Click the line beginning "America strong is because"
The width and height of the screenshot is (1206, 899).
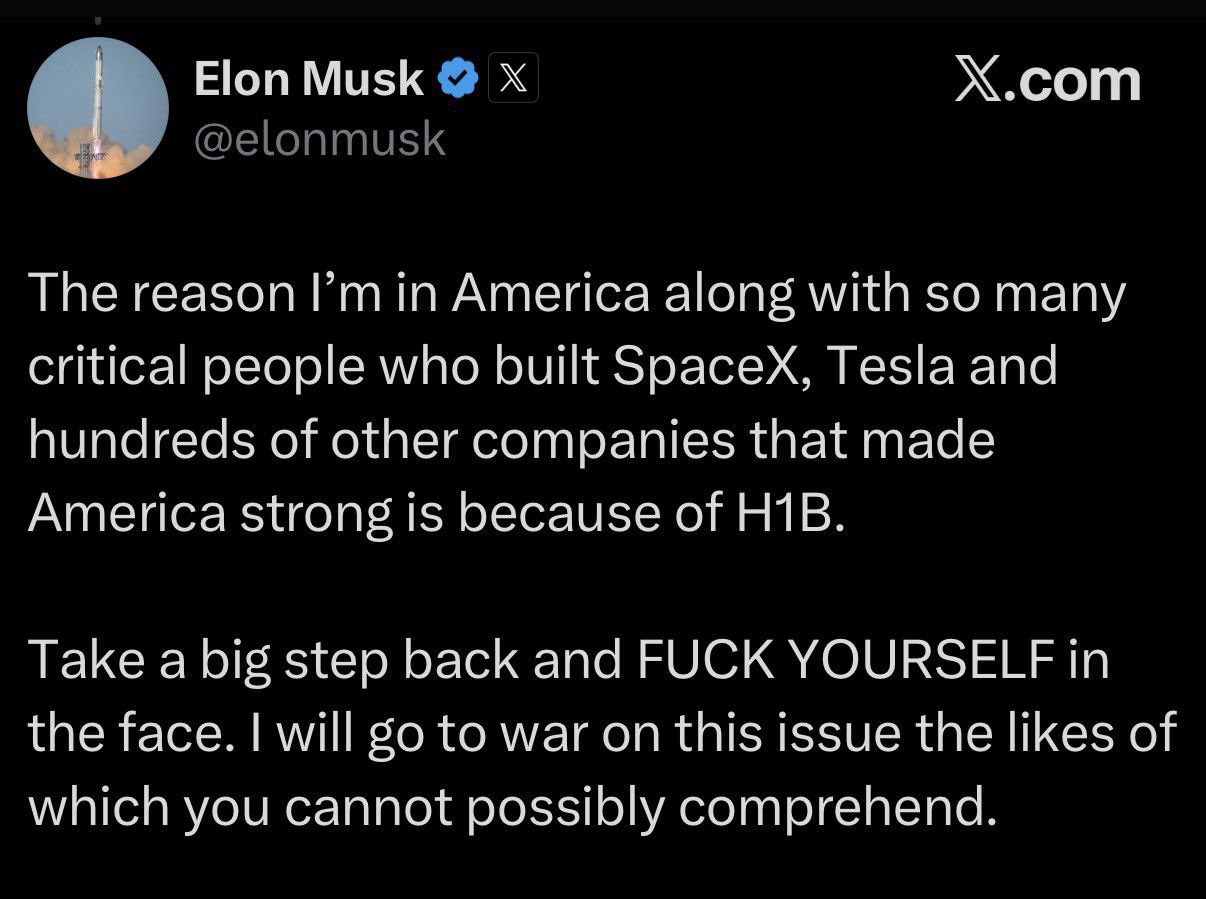(436, 513)
